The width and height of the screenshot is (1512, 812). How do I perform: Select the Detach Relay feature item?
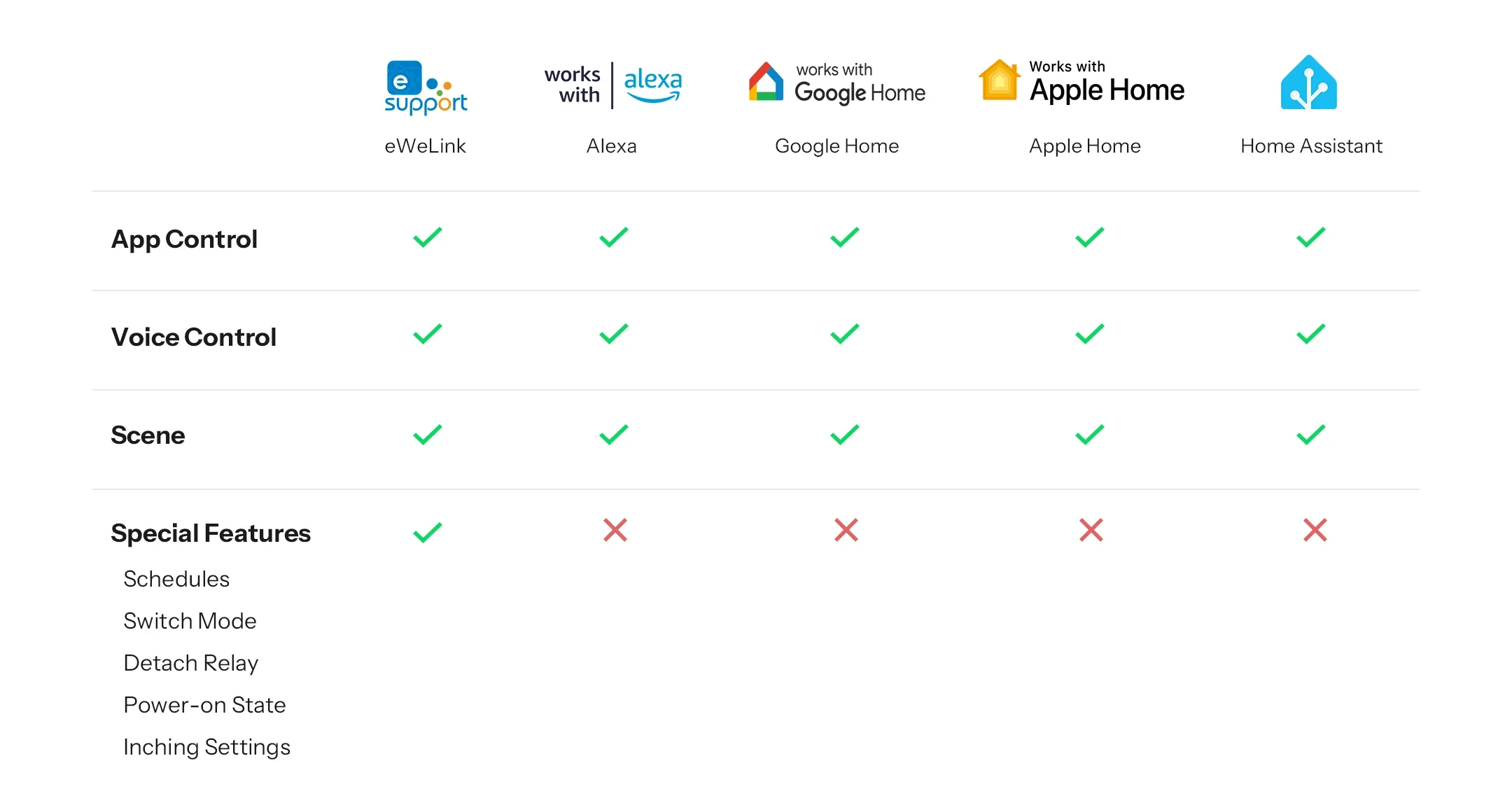[191, 663]
